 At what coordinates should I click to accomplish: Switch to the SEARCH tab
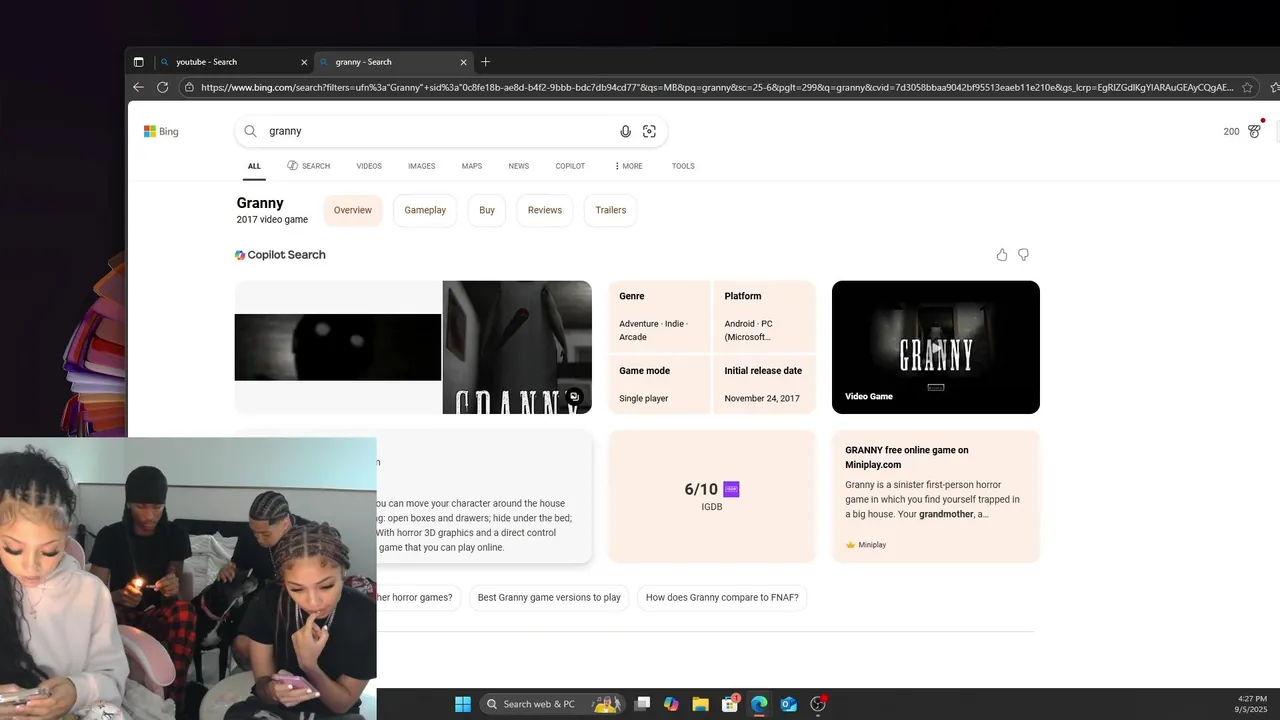pos(308,166)
